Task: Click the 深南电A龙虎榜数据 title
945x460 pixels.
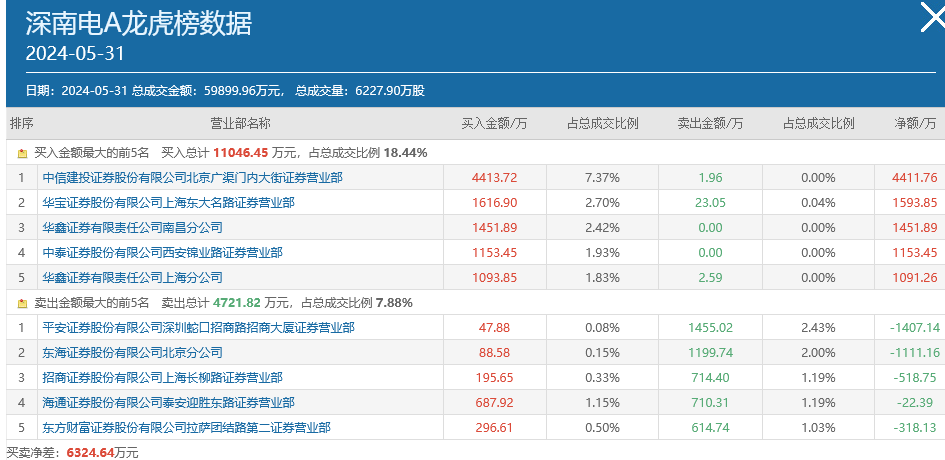Action: (138, 23)
